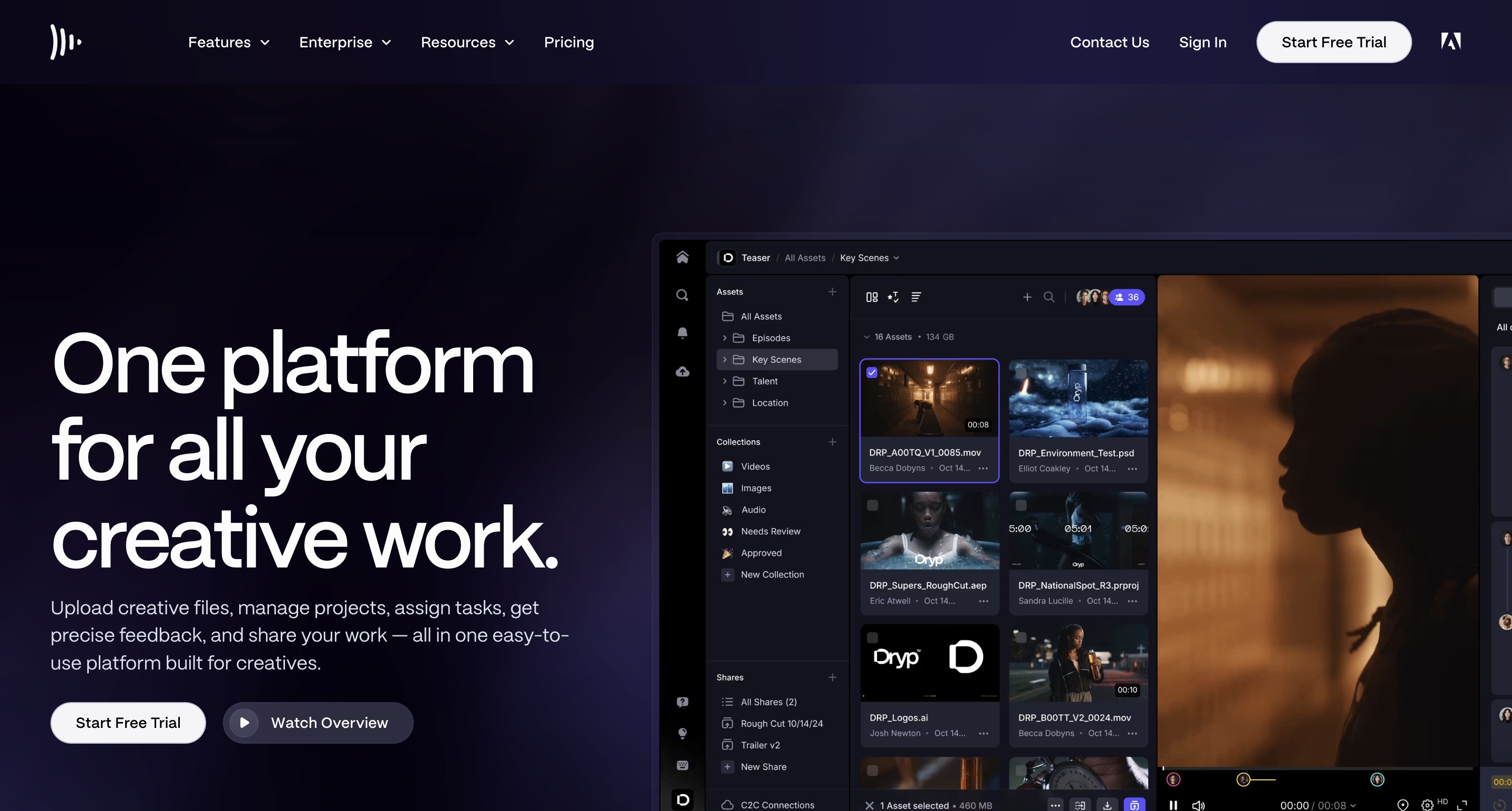The image size is (1512, 811).
Task: Click the Dryp workspace icon below the keyboard icon
Action: coord(682,799)
